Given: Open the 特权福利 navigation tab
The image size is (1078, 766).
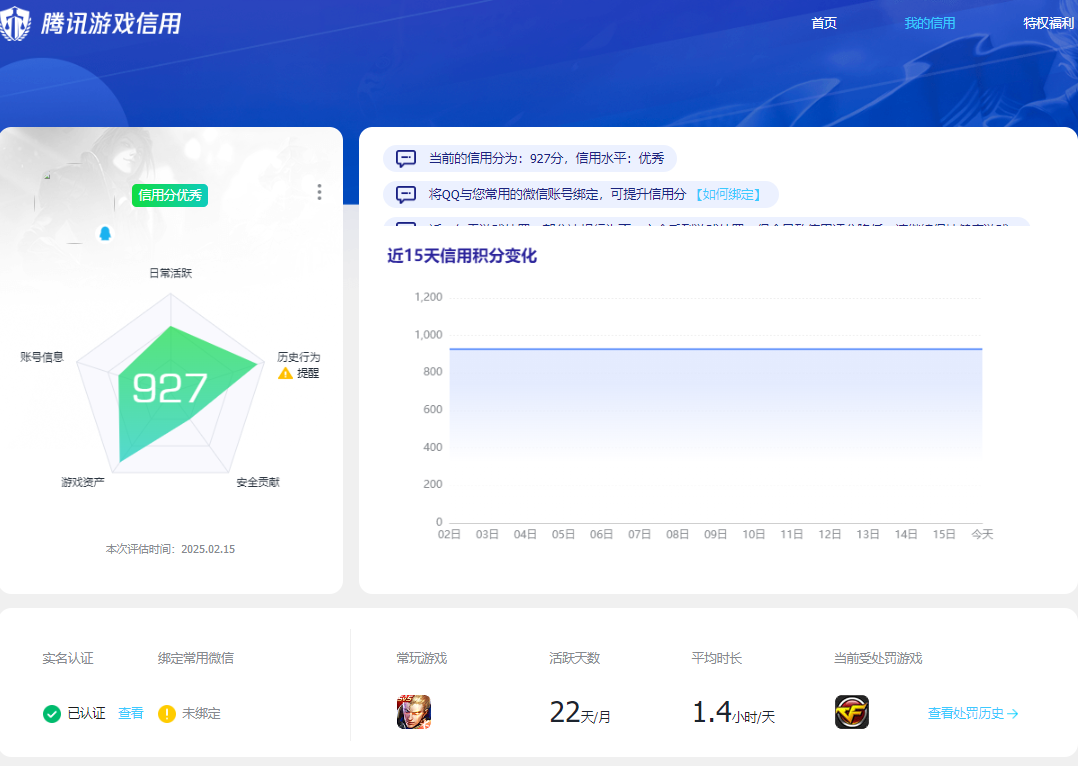Looking at the screenshot, I should point(1048,23).
